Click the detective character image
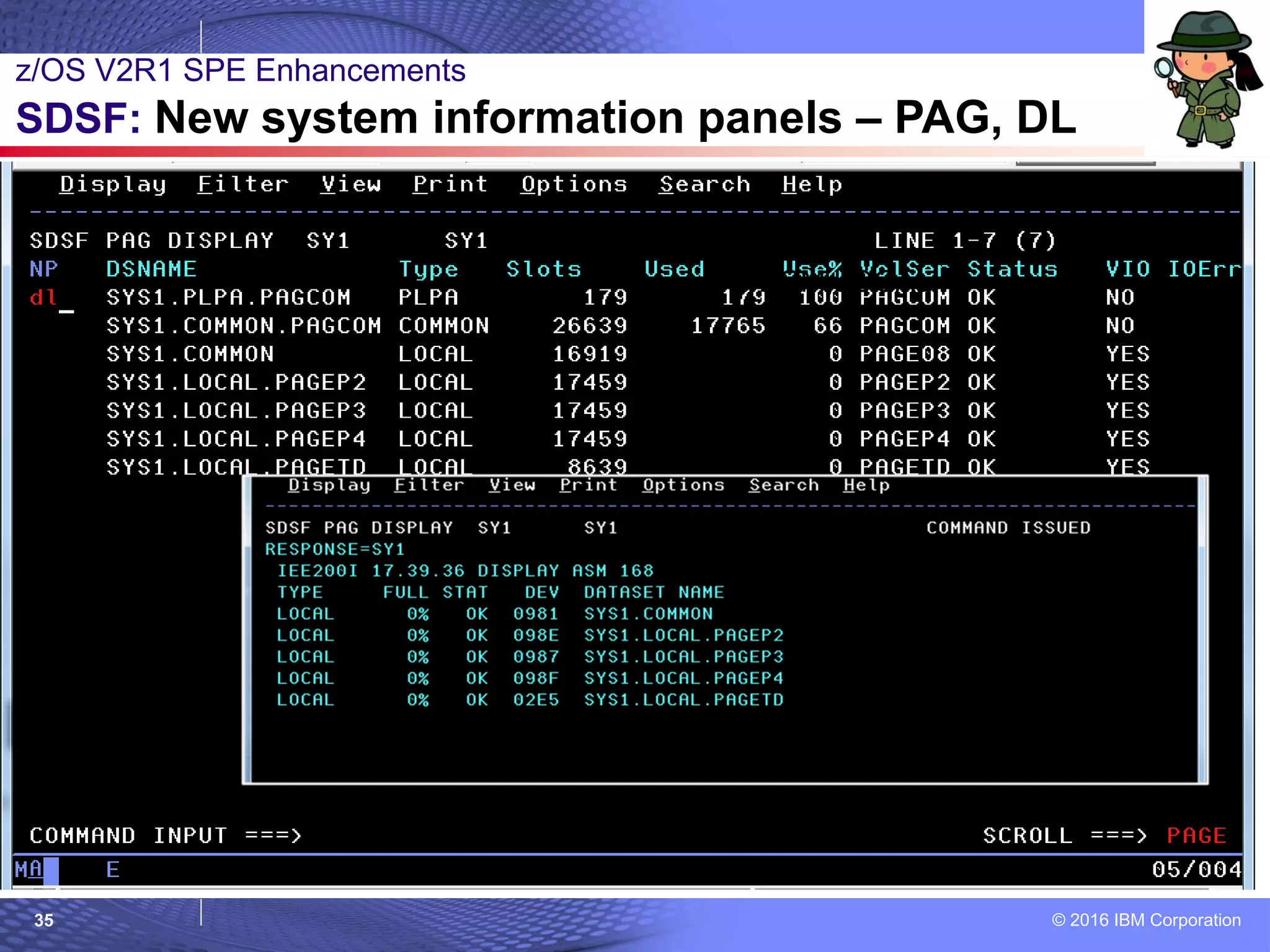This screenshot has height=952, width=1270. [1207, 78]
